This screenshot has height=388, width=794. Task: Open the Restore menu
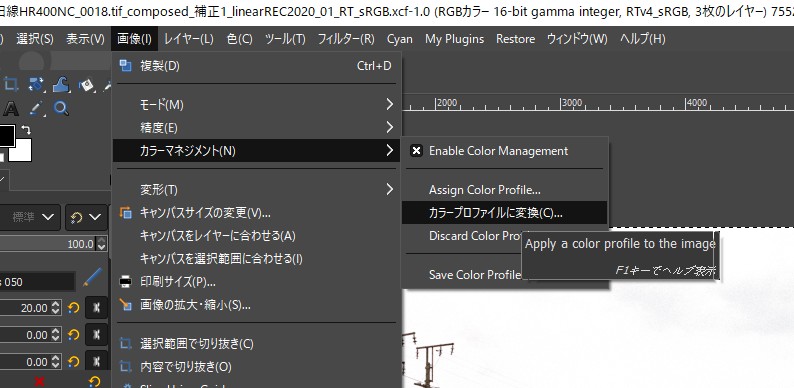(515, 39)
